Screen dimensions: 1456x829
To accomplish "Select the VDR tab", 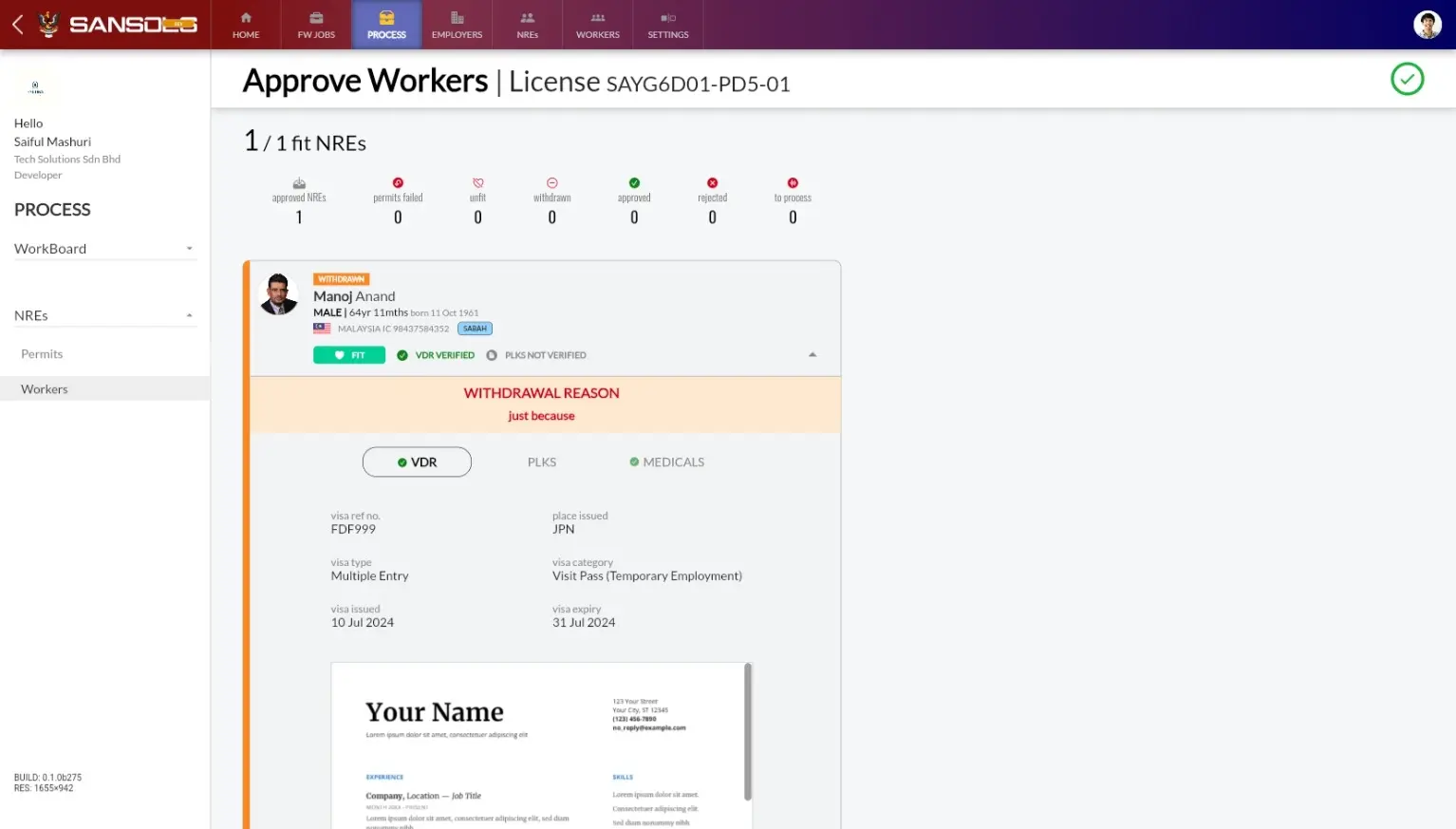I will point(417,462).
